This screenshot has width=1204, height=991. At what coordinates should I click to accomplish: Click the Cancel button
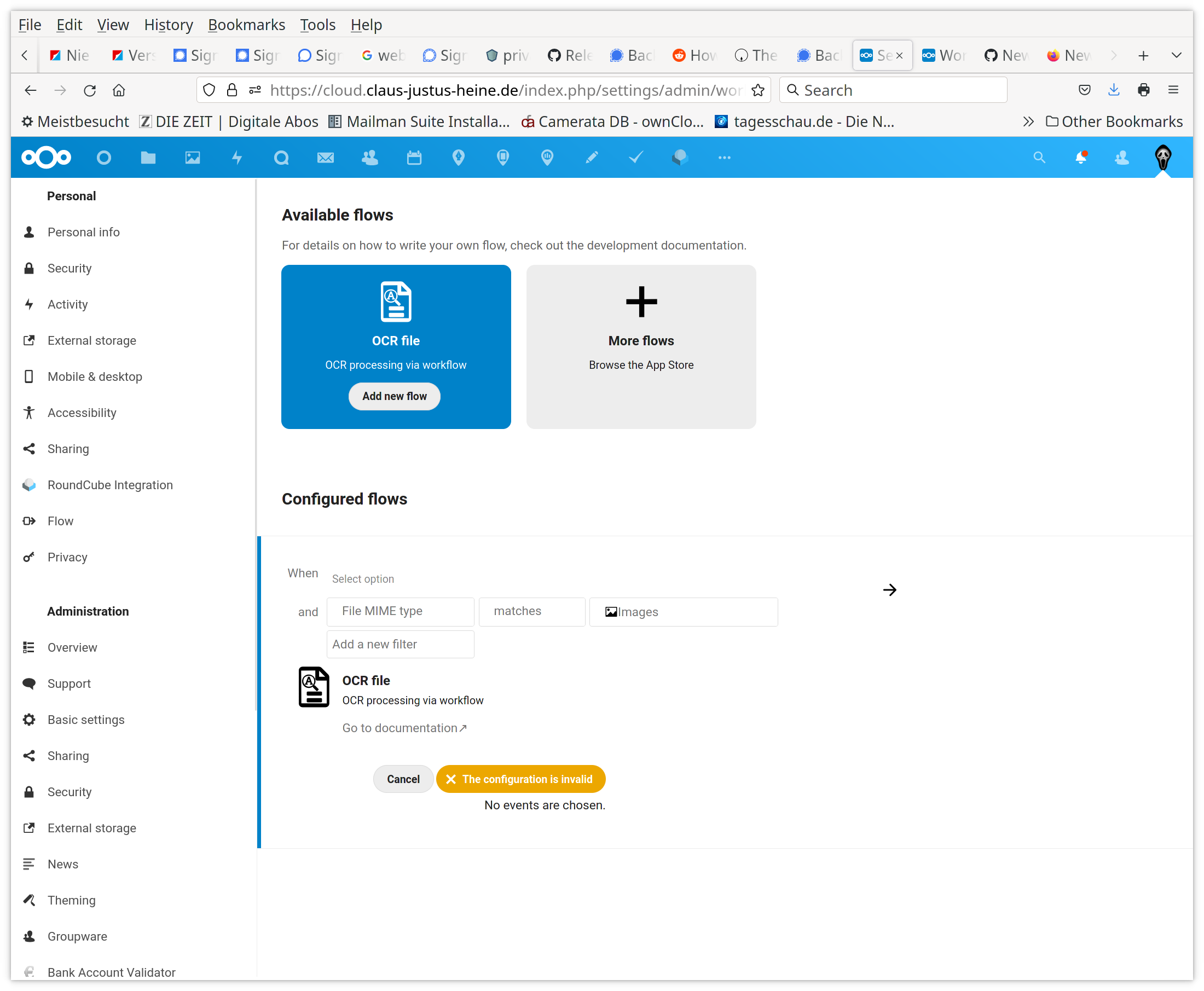coord(403,779)
